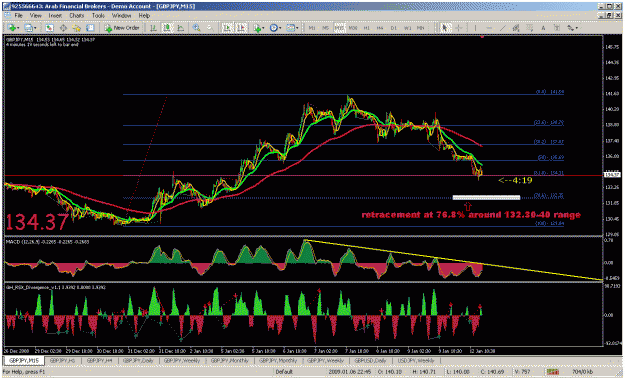Select the D1 timeframe
Image resolution: width=625 pixels, height=378 pixels.
(393, 28)
